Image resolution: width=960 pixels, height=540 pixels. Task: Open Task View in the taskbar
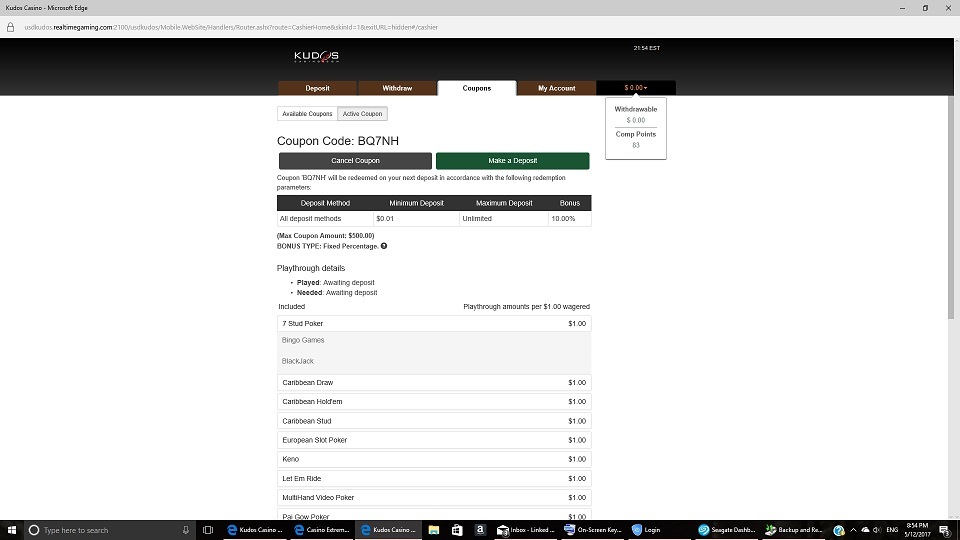(x=208, y=530)
